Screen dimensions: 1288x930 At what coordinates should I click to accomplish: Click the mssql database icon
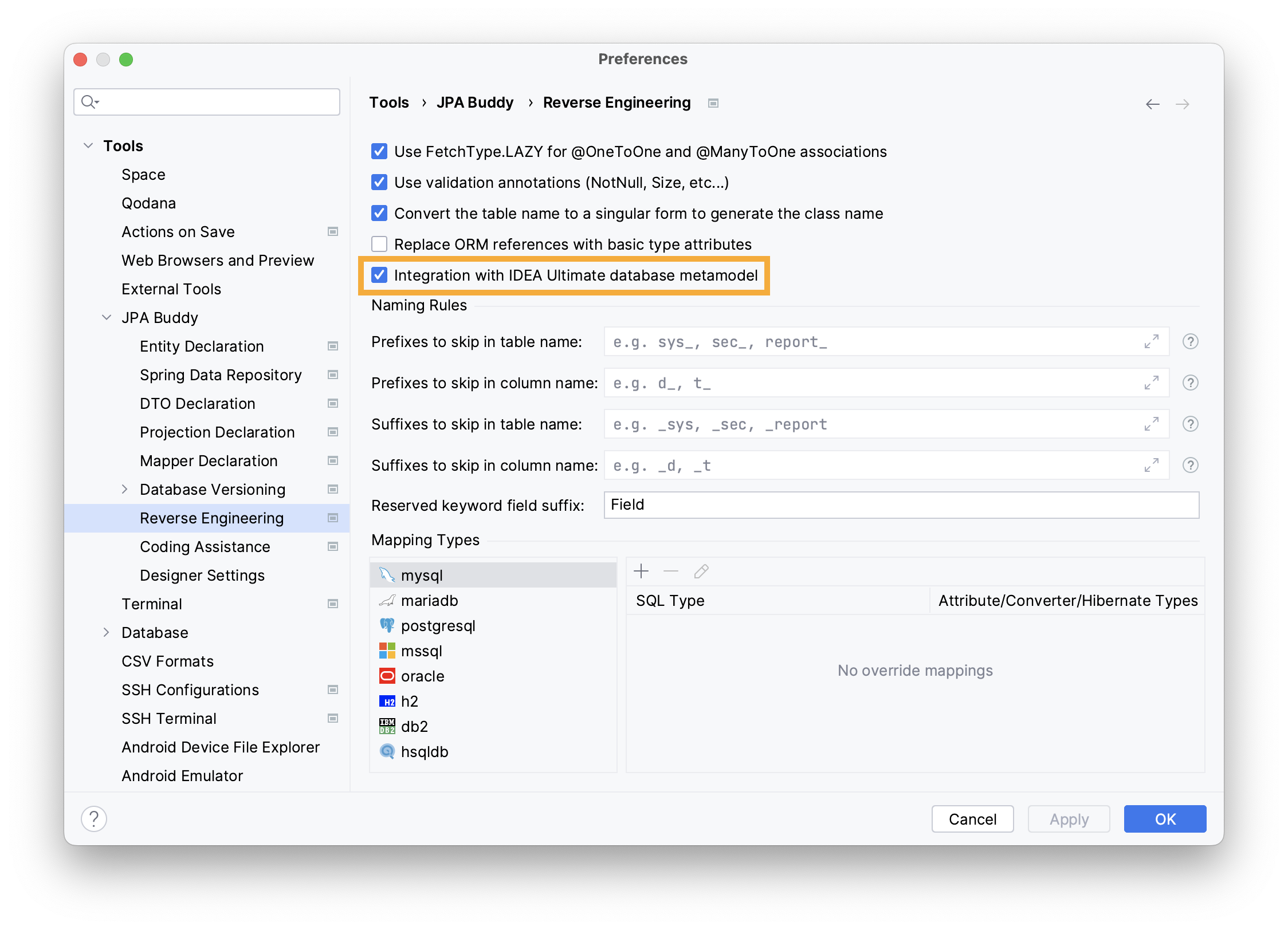coord(388,650)
